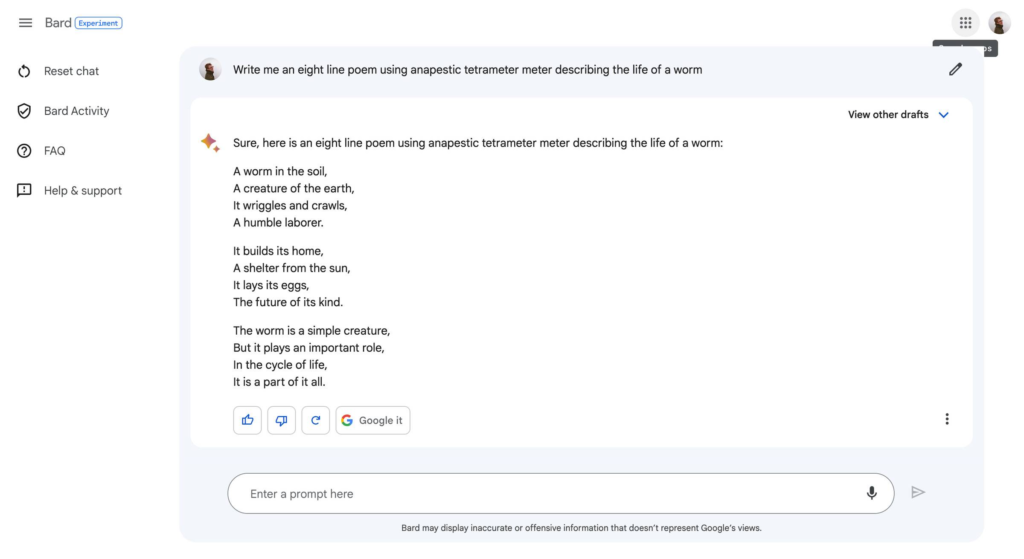Click the Bard sparkle icon

pyautogui.click(x=210, y=142)
